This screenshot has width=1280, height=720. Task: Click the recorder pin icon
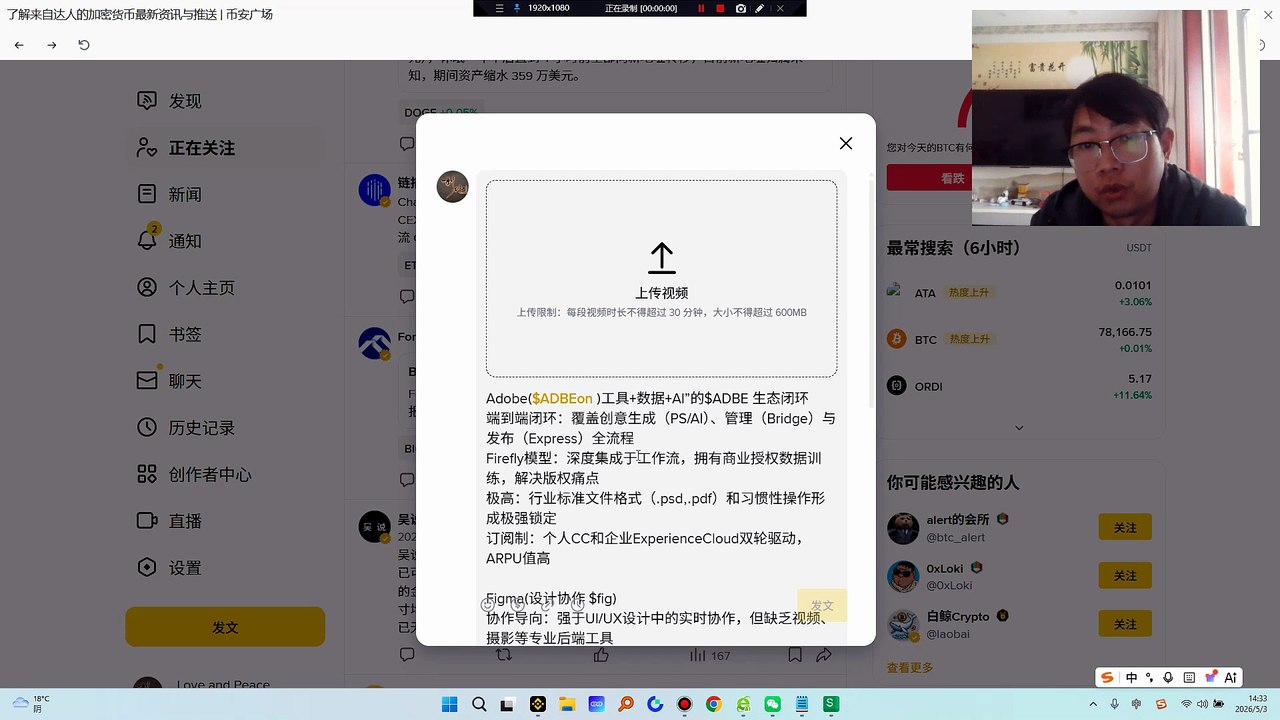(516, 8)
